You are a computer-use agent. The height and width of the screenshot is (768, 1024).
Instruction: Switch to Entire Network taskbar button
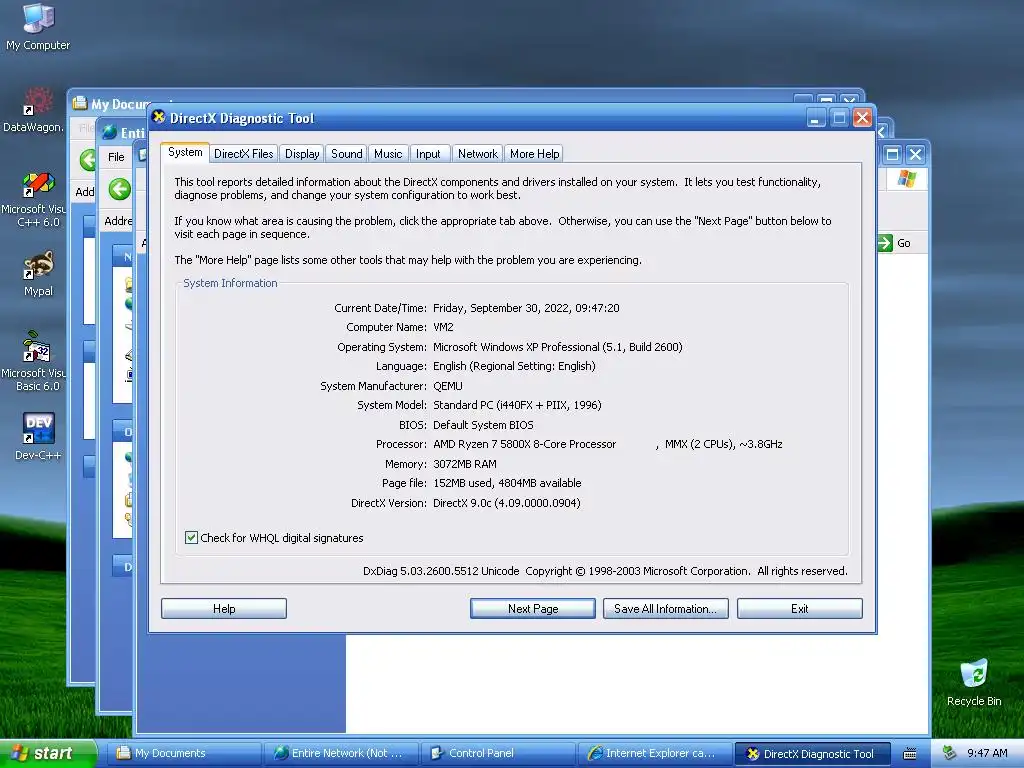[x=342, y=753]
